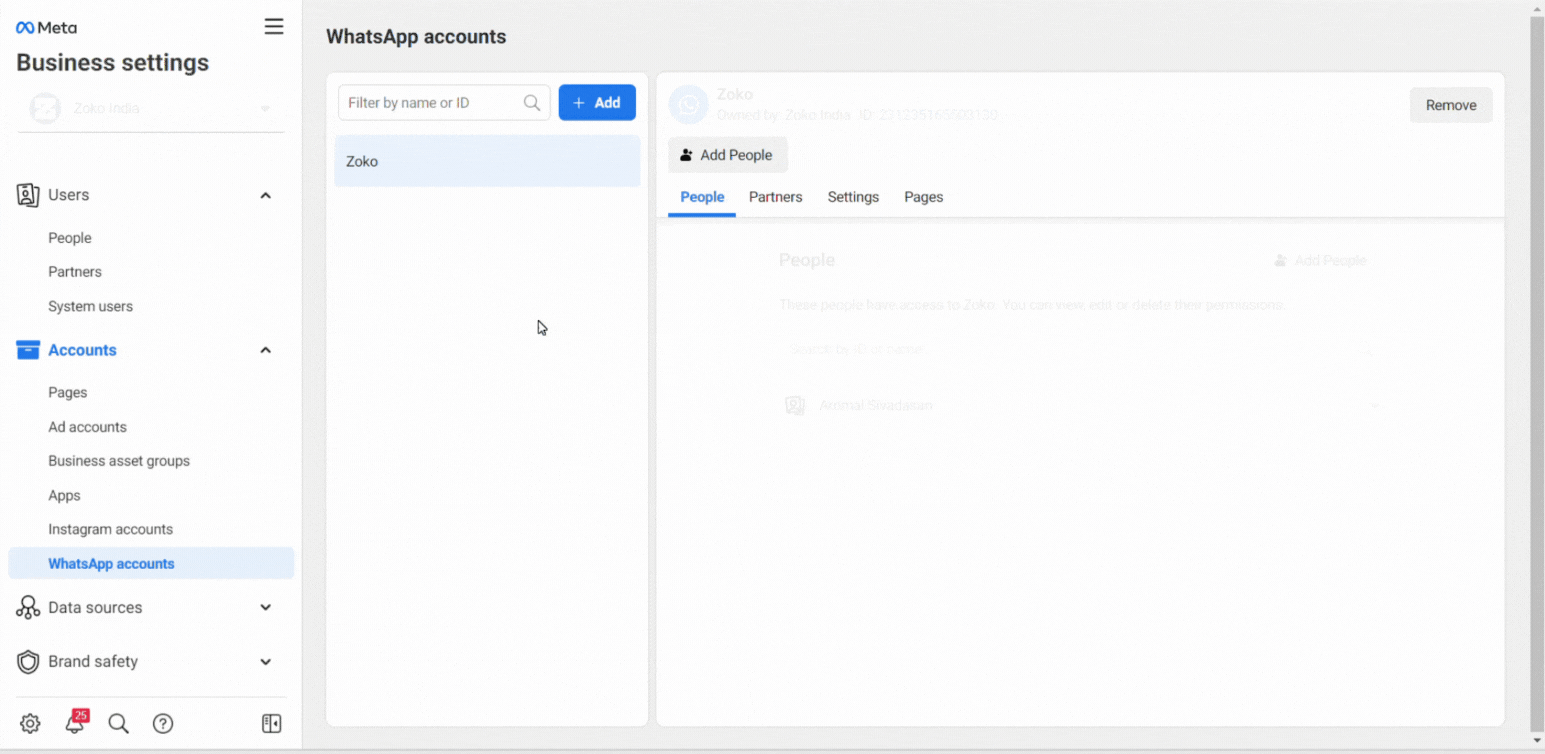This screenshot has height=754, width=1545.
Task: Click the Ammal Sivadasan person row
Action: pyautogui.click(x=1081, y=406)
